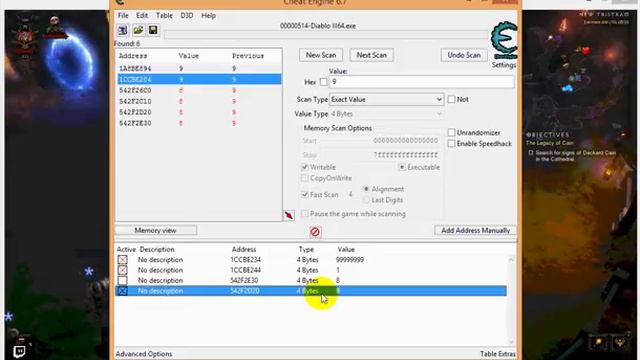Click the save table floppy icon
Screen dimensions: 640x360
point(153,30)
